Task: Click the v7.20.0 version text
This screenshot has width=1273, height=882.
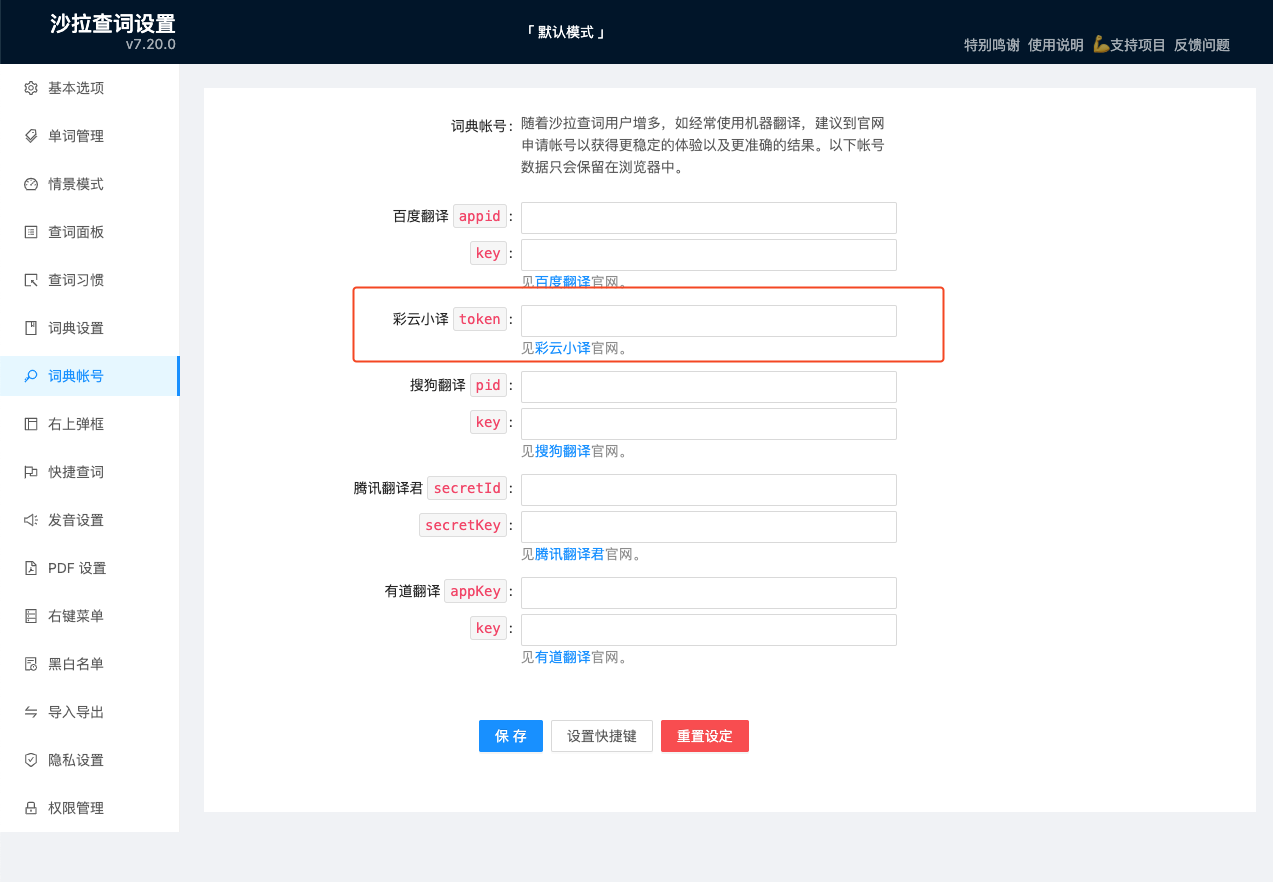Action: 151,45
